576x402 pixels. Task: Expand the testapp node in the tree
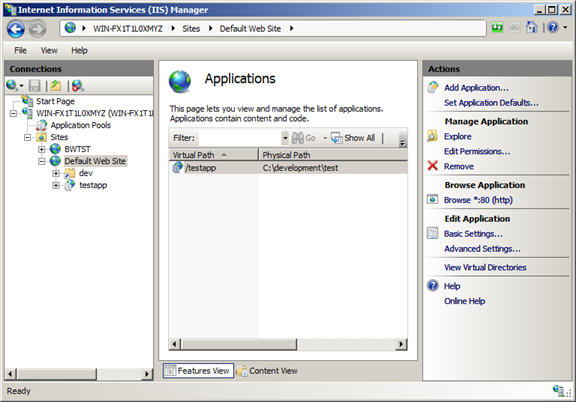(x=56, y=186)
